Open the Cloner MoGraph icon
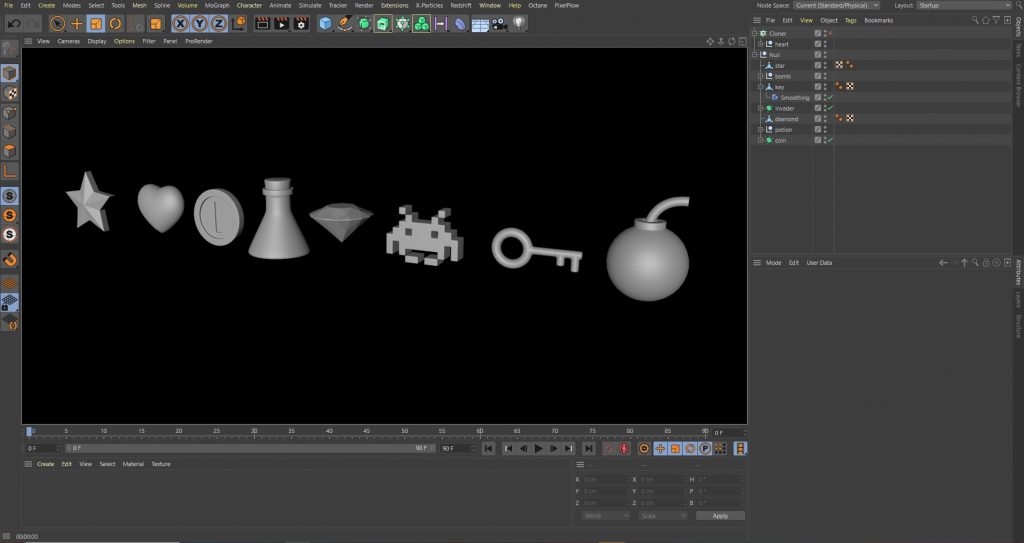 tap(402, 24)
